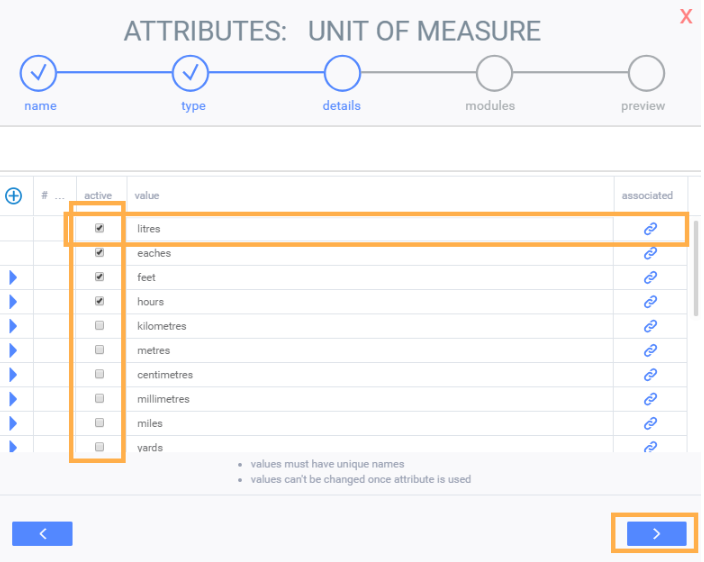This screenshot has width=704, height=562.
Task: Click associated link icon for hours
Action: click(x=650, y=301)
